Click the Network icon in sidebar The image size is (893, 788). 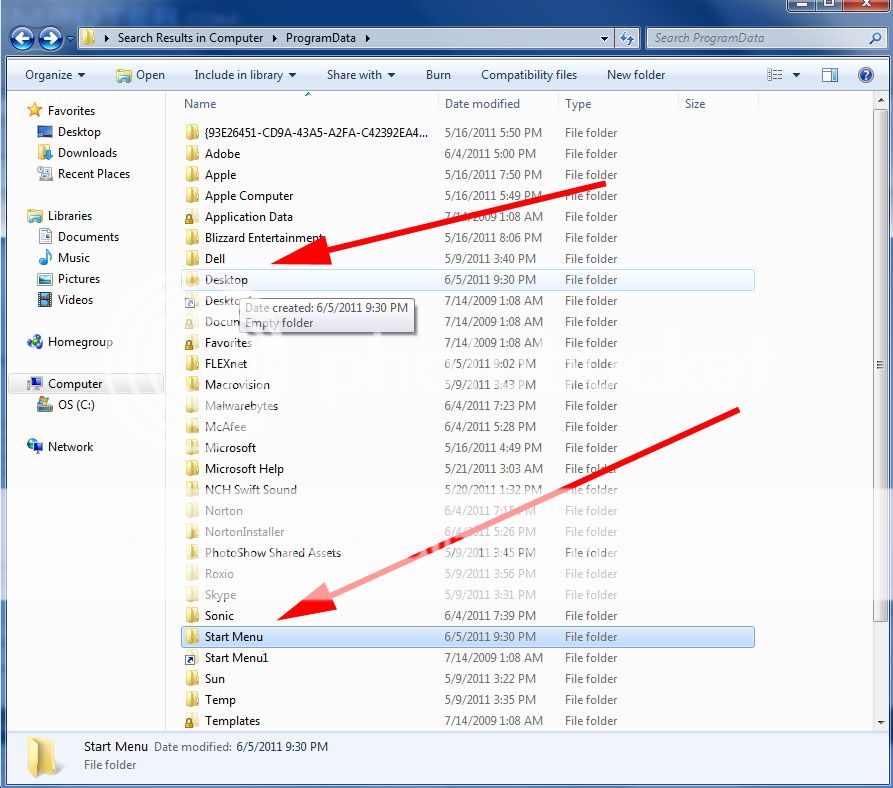coord(35,446)
